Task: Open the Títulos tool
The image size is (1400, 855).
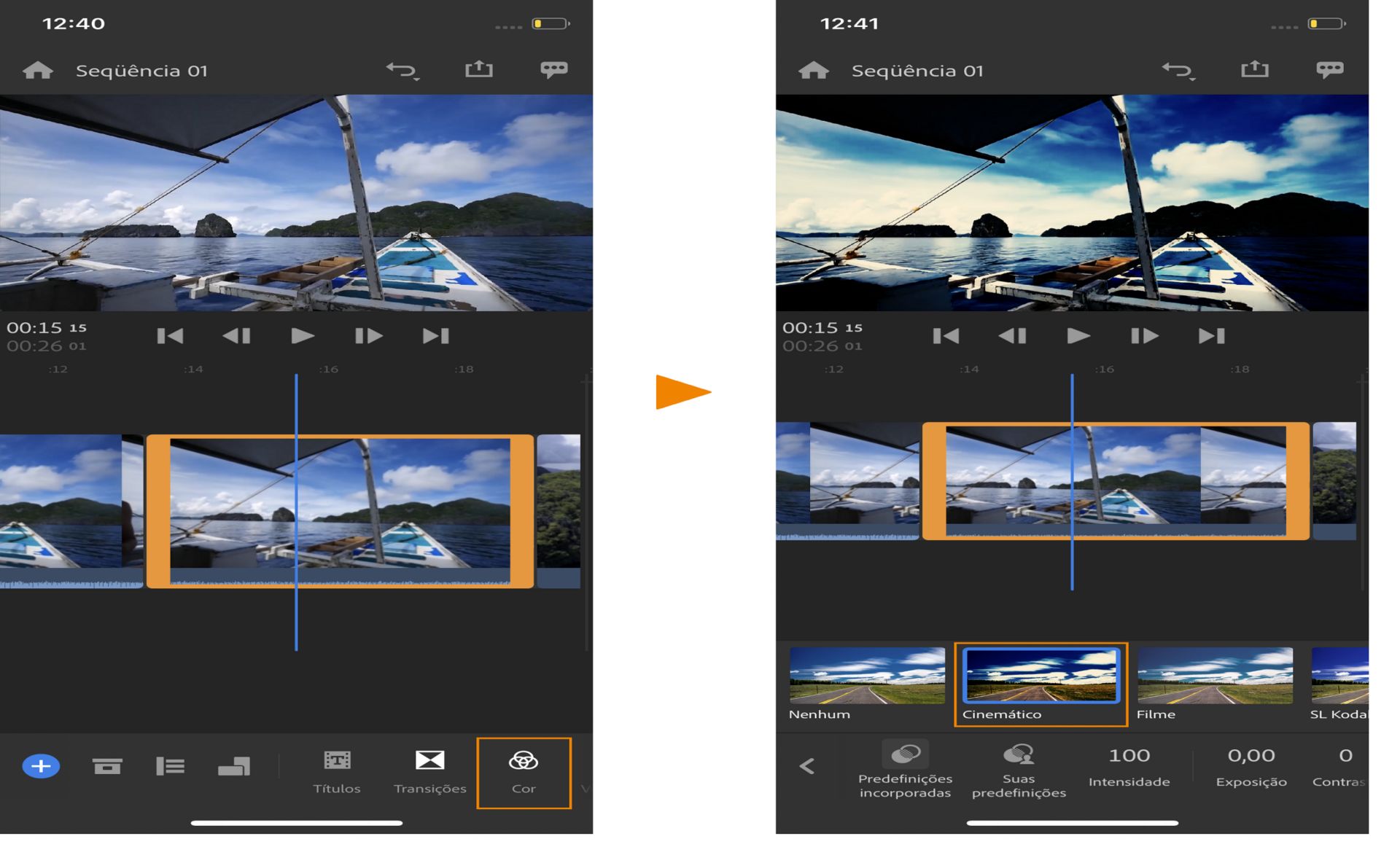Action: (336, 772)
